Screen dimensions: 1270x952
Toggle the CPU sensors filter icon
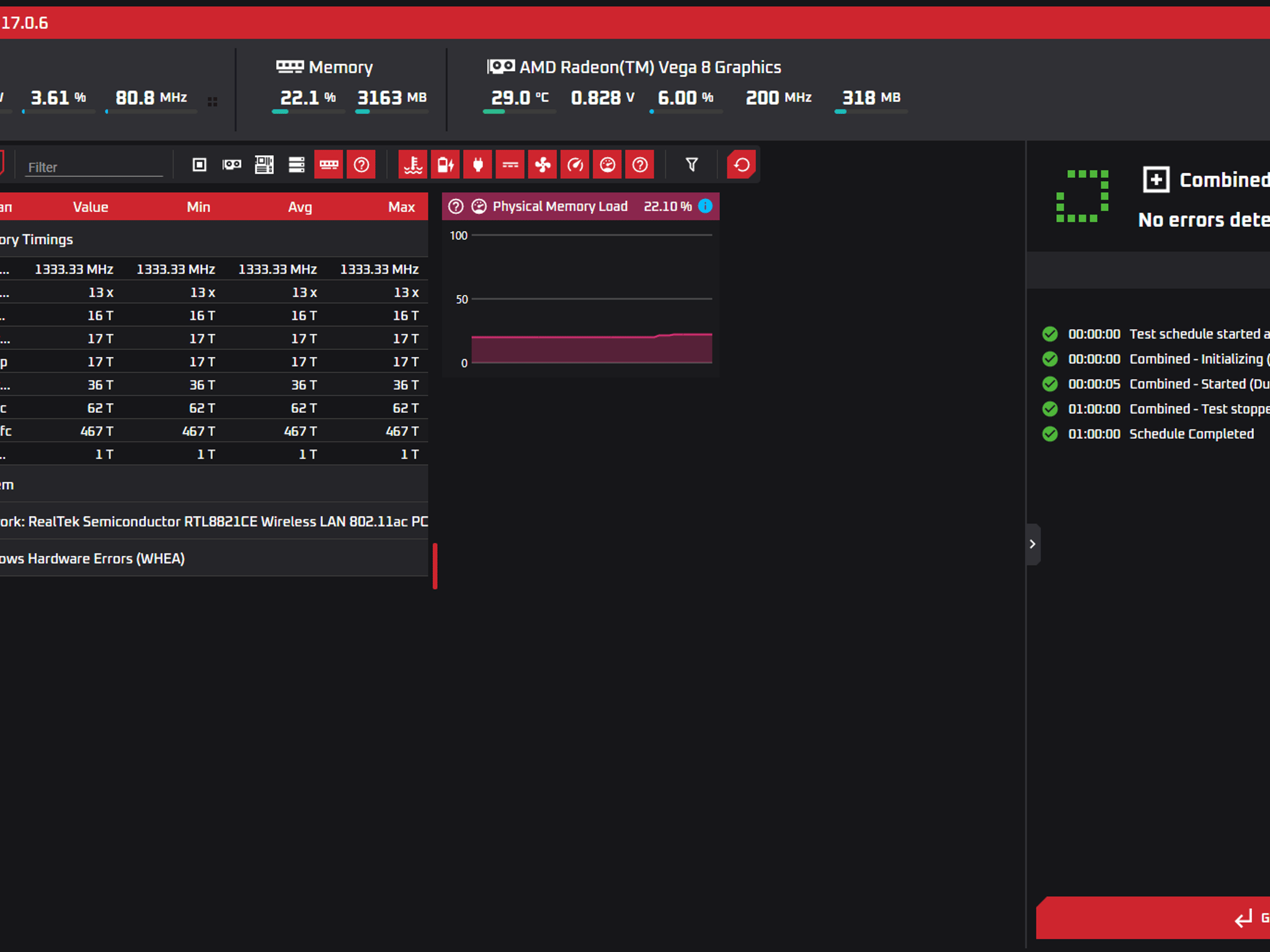click(199, 165)
